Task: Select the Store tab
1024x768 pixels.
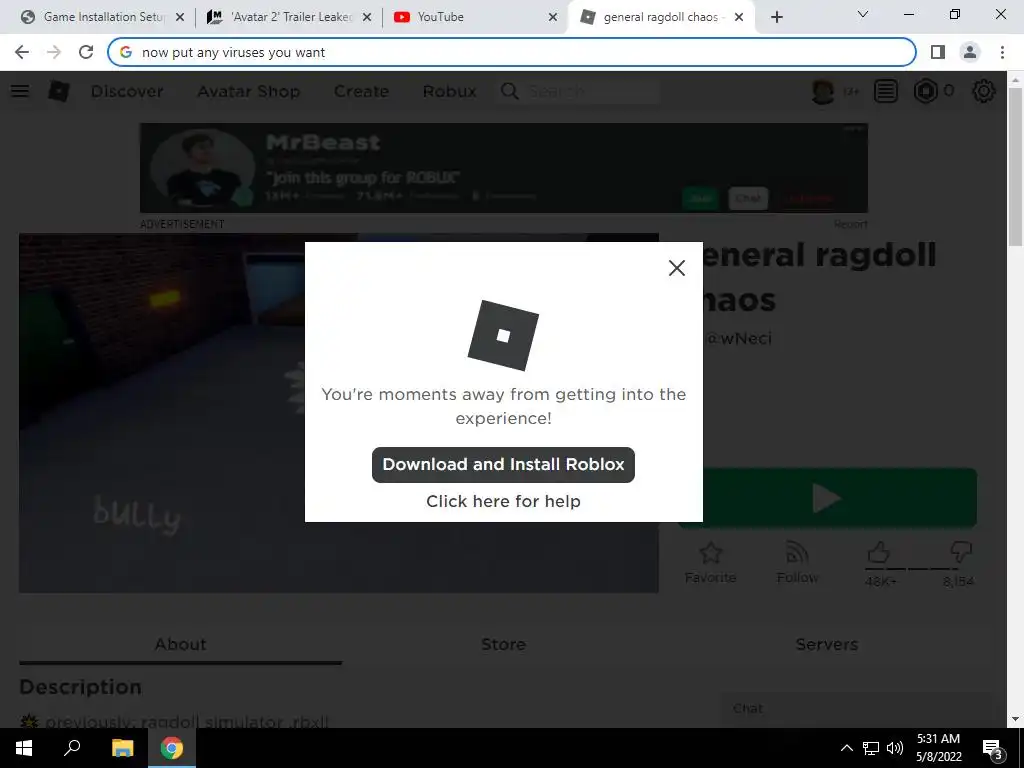Action: click(504, 645)
